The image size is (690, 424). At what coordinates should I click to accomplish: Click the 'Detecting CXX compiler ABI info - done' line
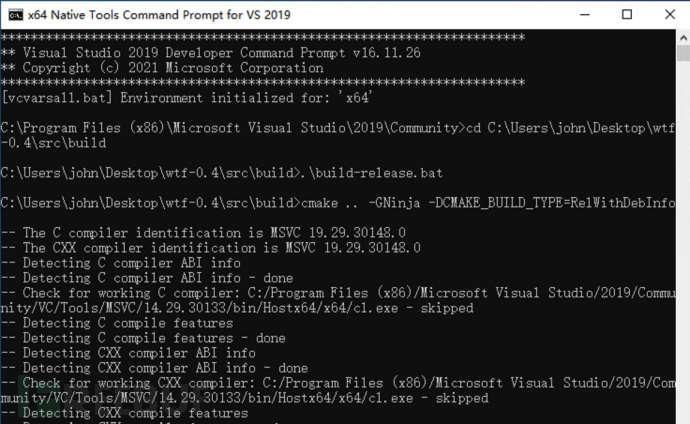point(155,367)
